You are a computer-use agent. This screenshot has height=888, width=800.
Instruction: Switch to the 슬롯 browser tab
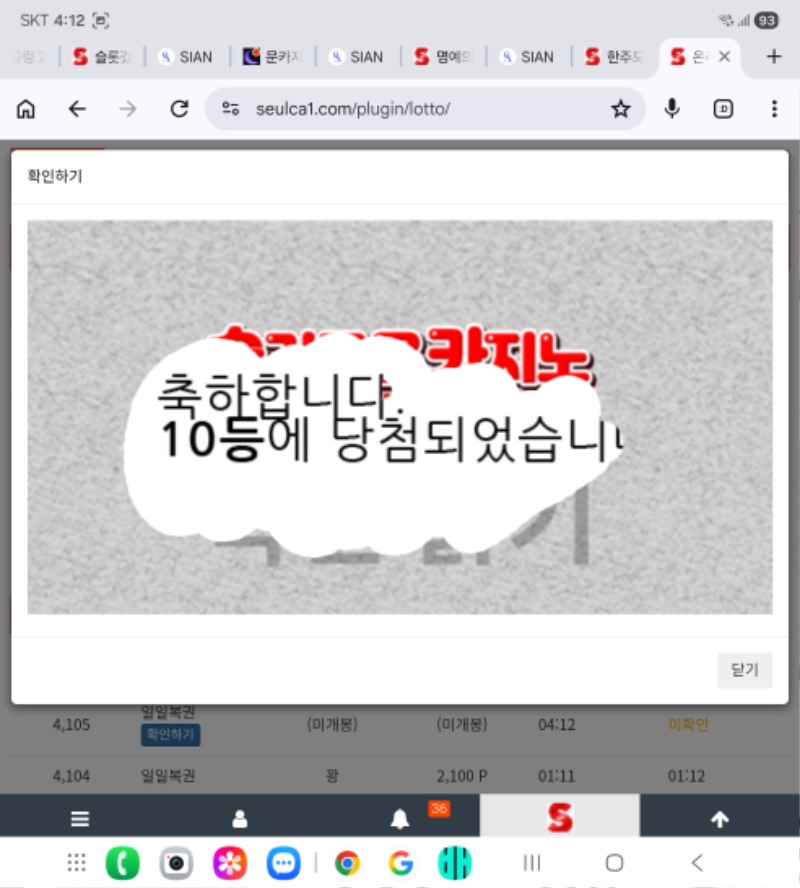103,57
